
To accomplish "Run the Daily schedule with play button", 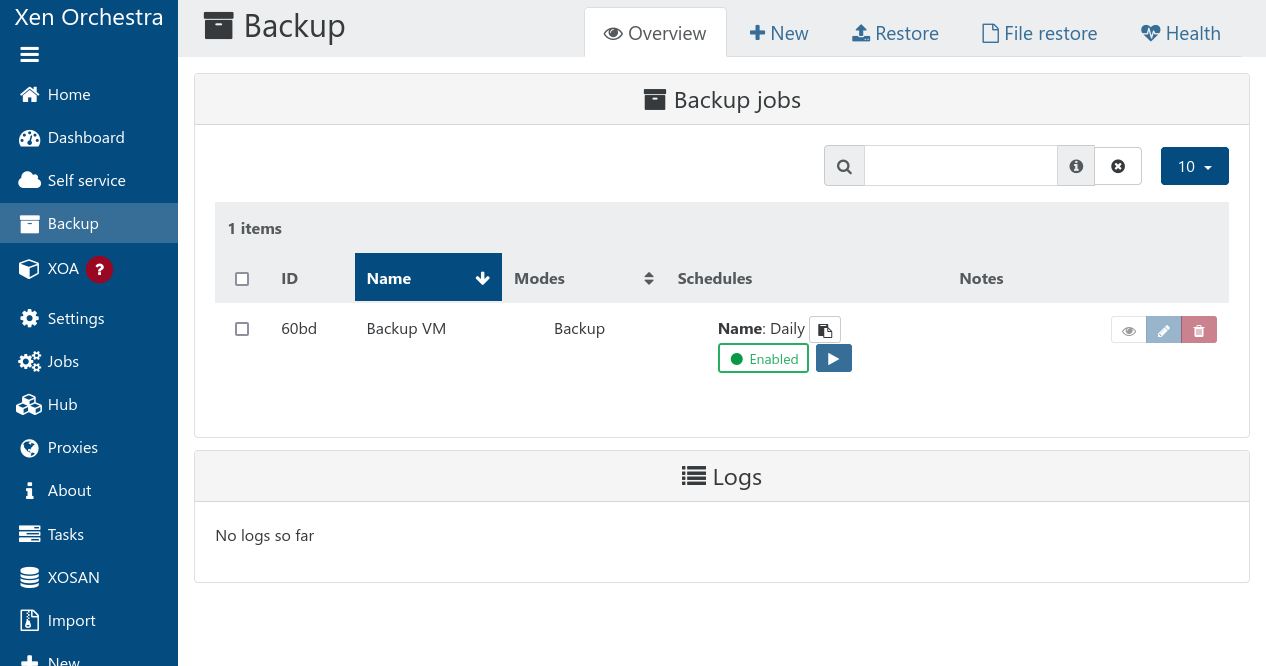I will [x=833, y=358].
